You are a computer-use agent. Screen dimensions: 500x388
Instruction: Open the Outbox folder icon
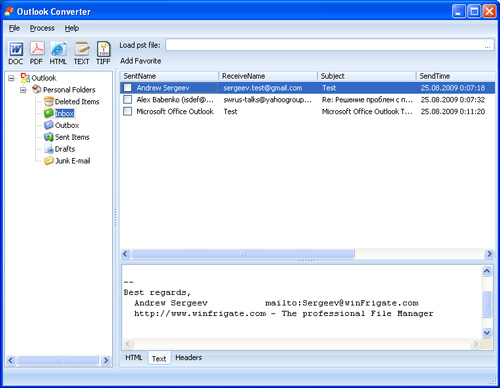(x=49, y=125)
